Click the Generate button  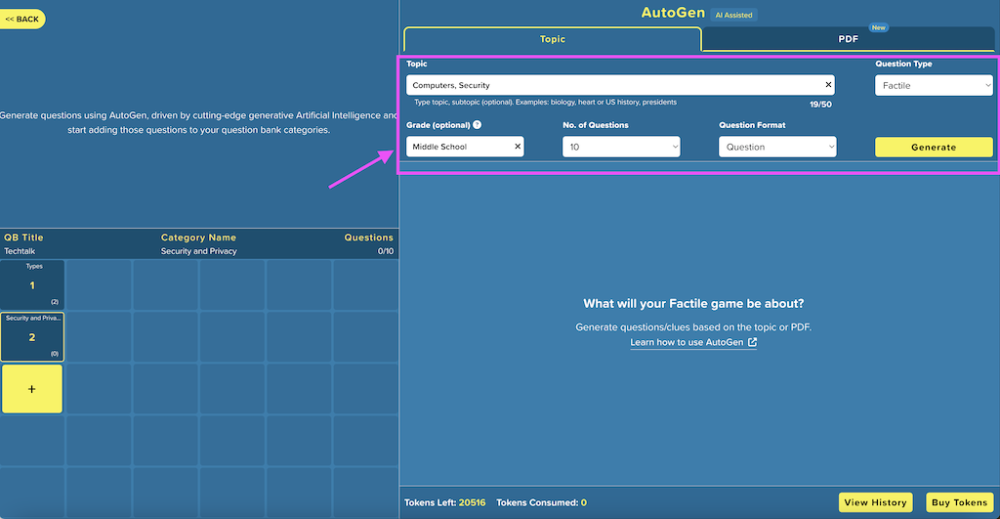[933, 147]
